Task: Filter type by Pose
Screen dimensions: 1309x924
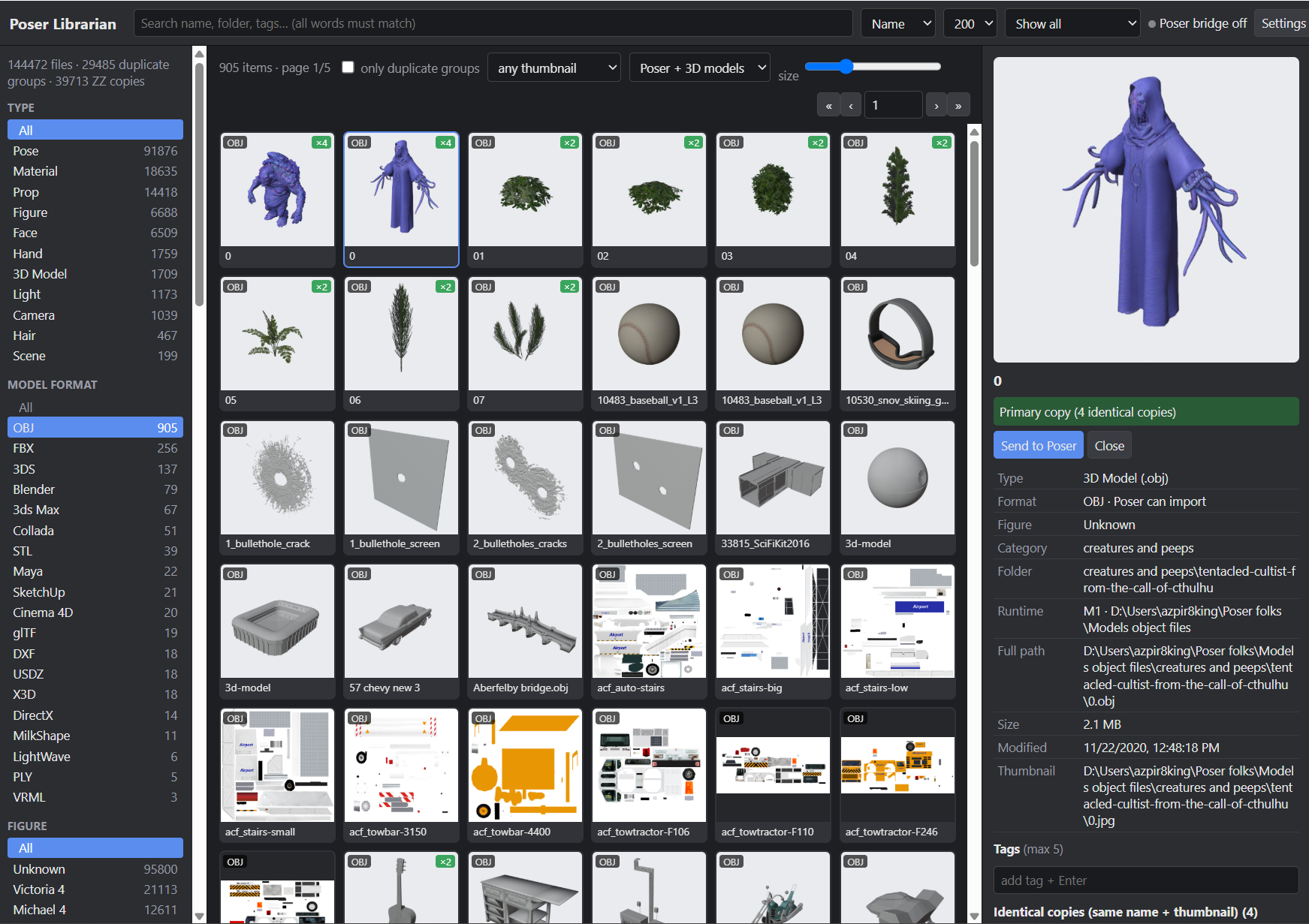Action: [95, 151]
